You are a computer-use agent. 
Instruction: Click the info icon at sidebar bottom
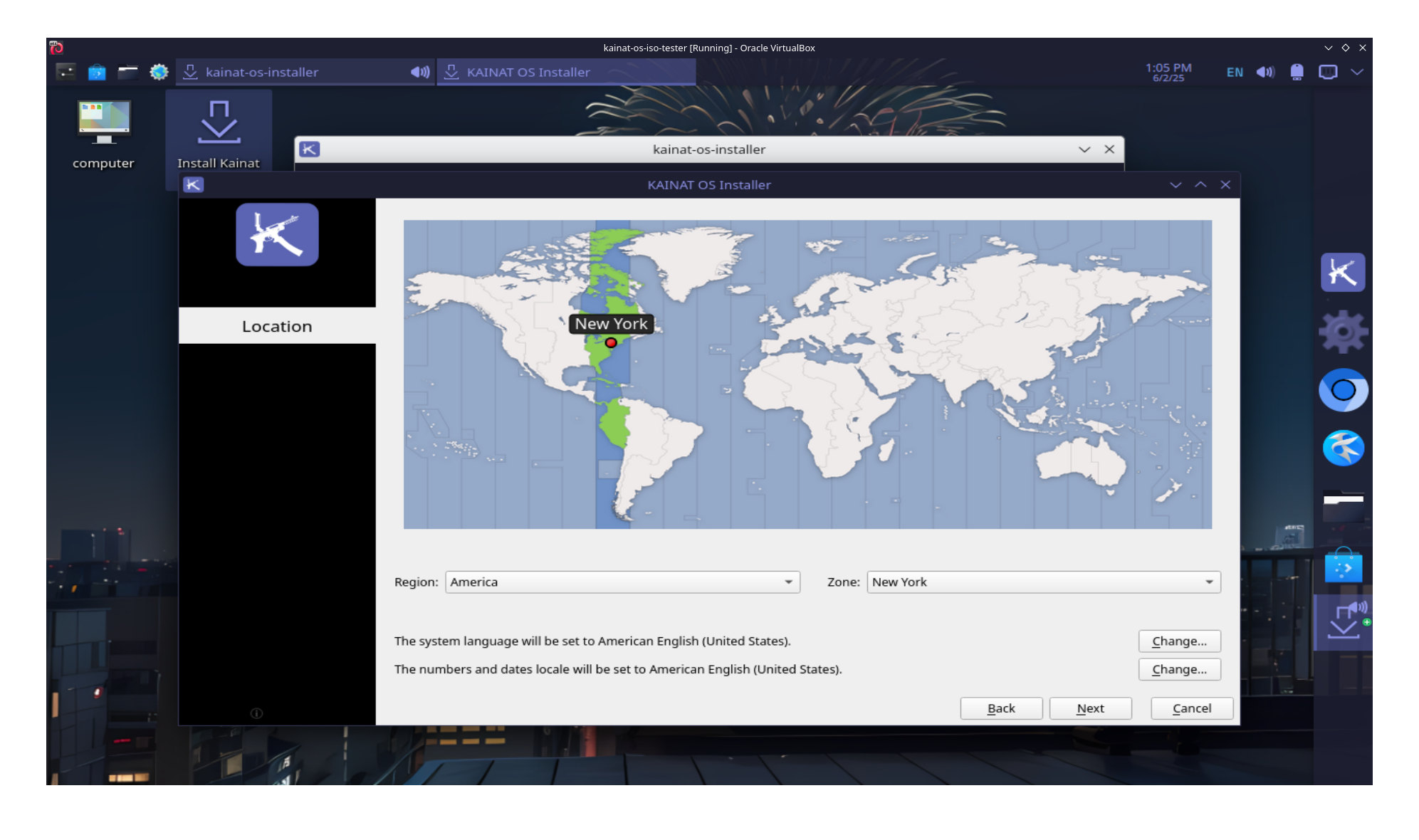click(257, 713)
